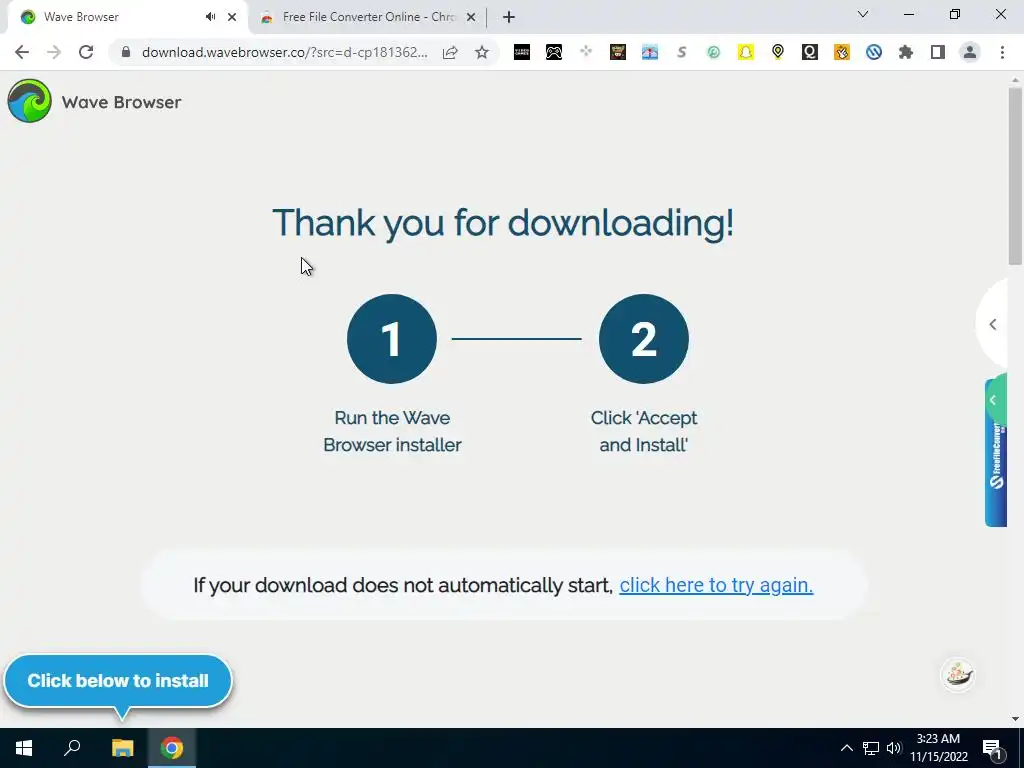Click the page vertical scrollbar thumb
Viewport: 1024px width, 768px height.
click(x=1015, y=176)
